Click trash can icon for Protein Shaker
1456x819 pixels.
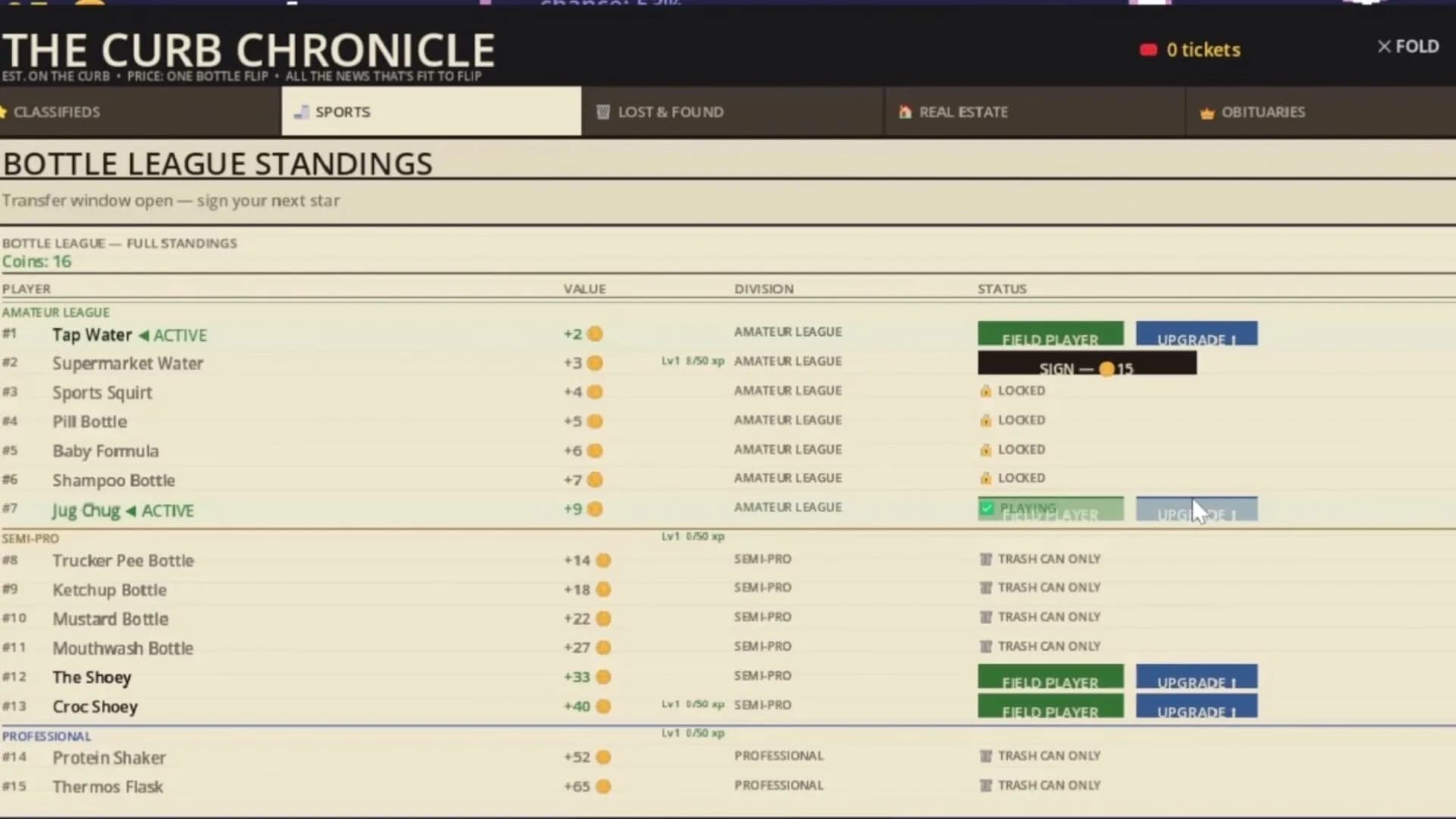986,757
